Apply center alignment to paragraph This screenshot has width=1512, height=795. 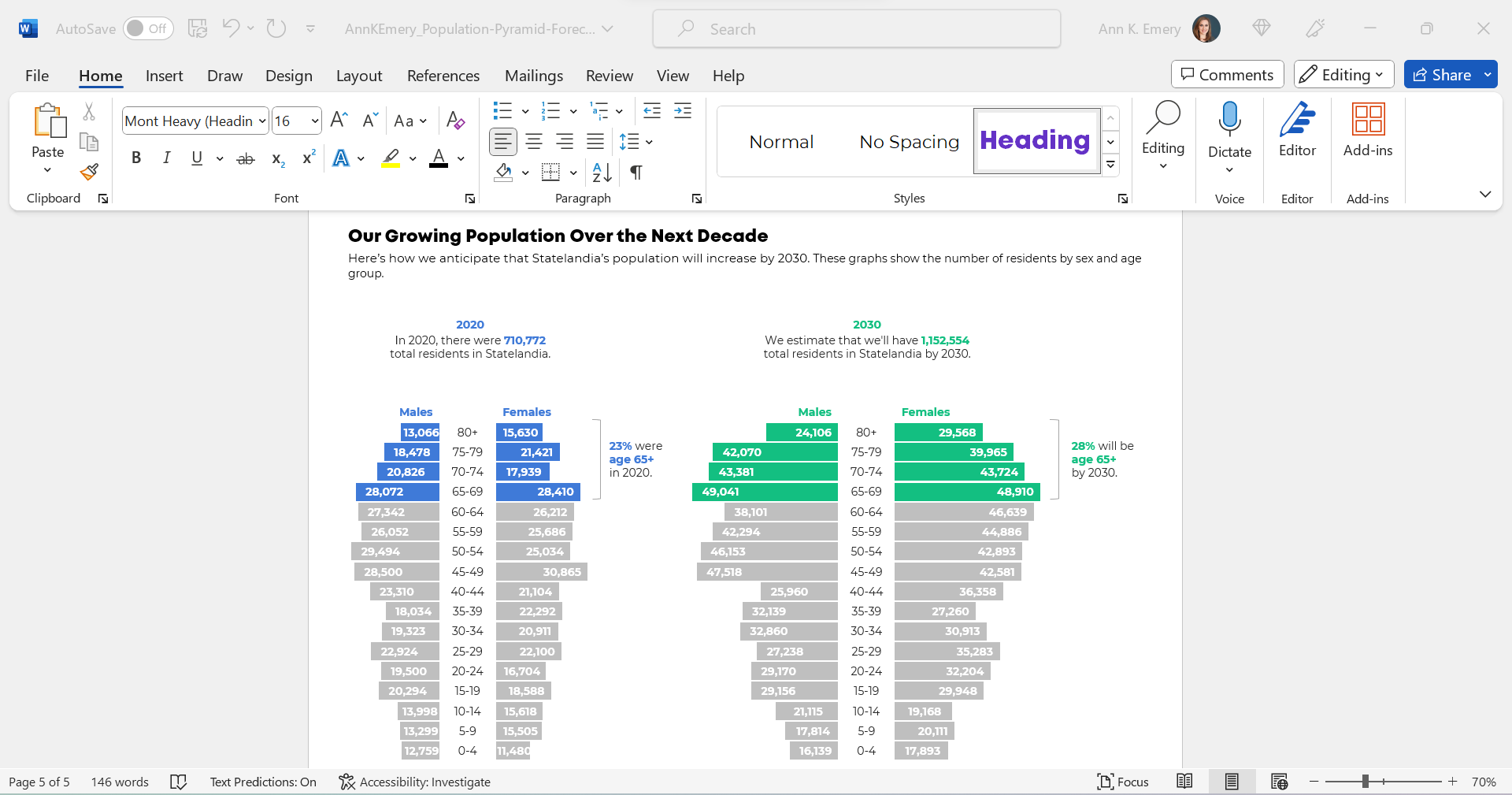tap(534, 142)
